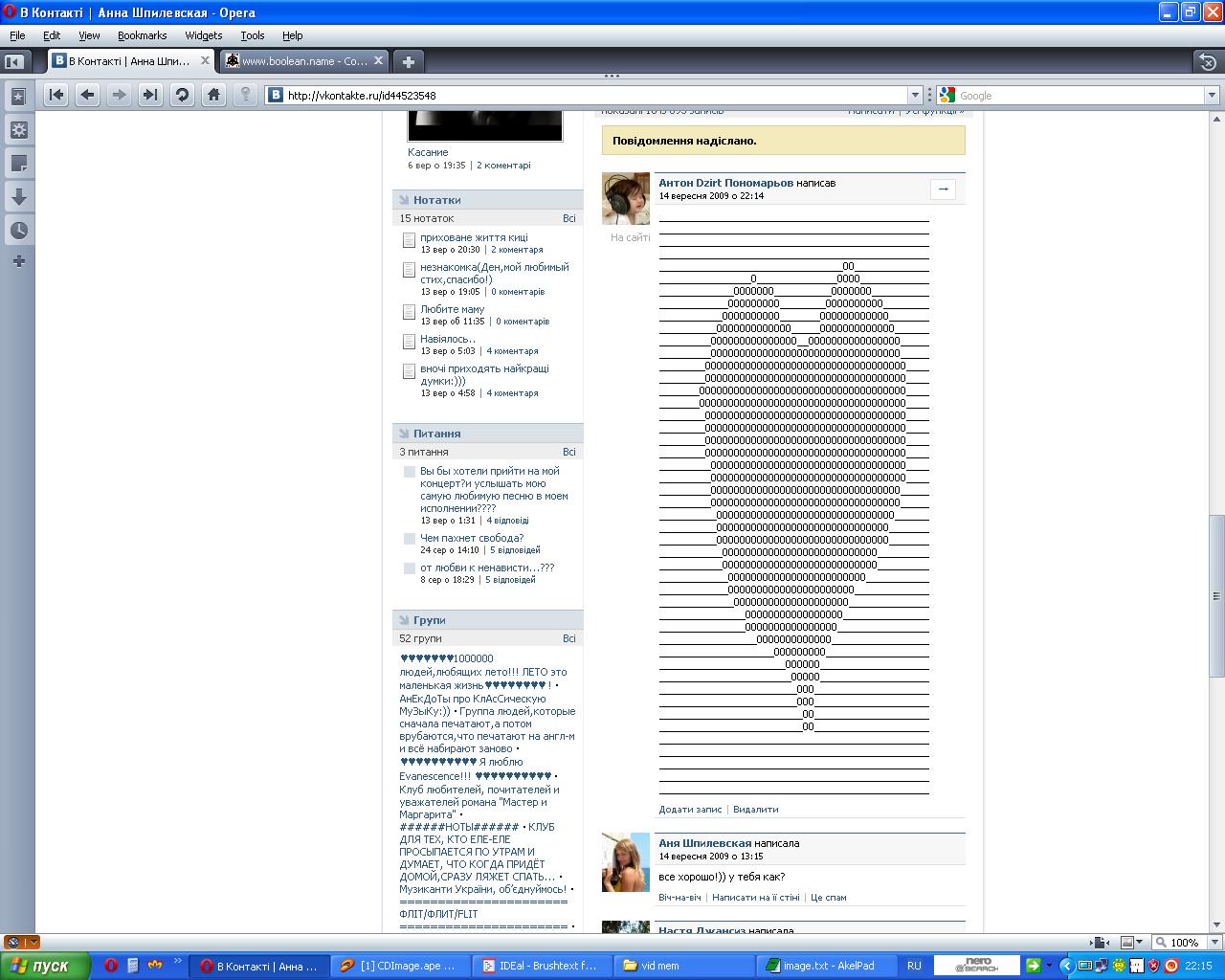The image size is (1225, 980).
Task: Click the Back navigation arrow
Action: [x=87, y=95]
